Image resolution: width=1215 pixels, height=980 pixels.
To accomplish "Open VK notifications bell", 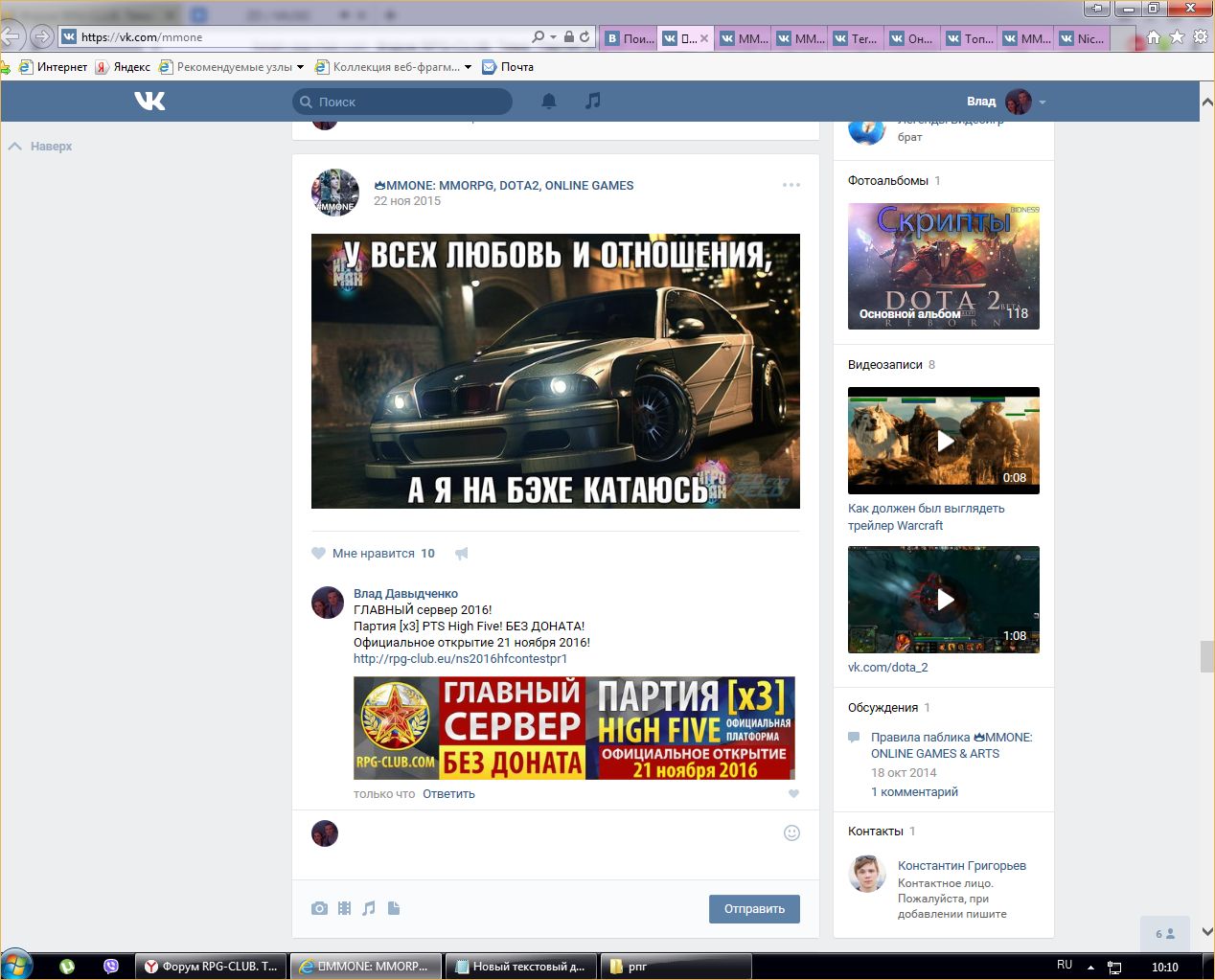I will point(549,101).
